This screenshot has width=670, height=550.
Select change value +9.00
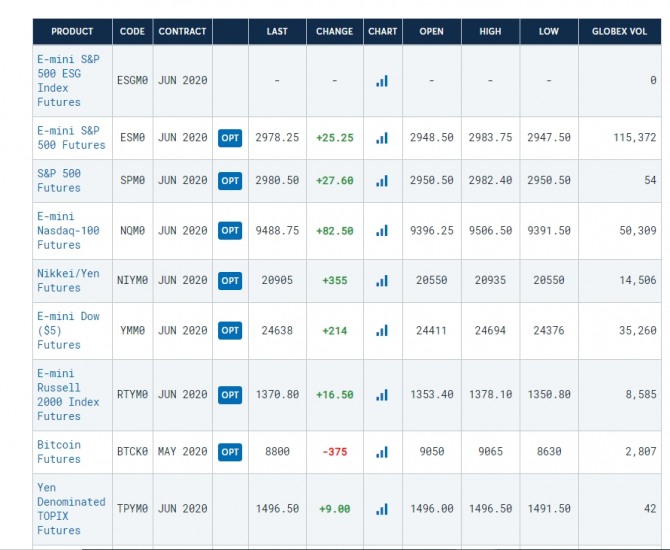[x=335, y=509]
